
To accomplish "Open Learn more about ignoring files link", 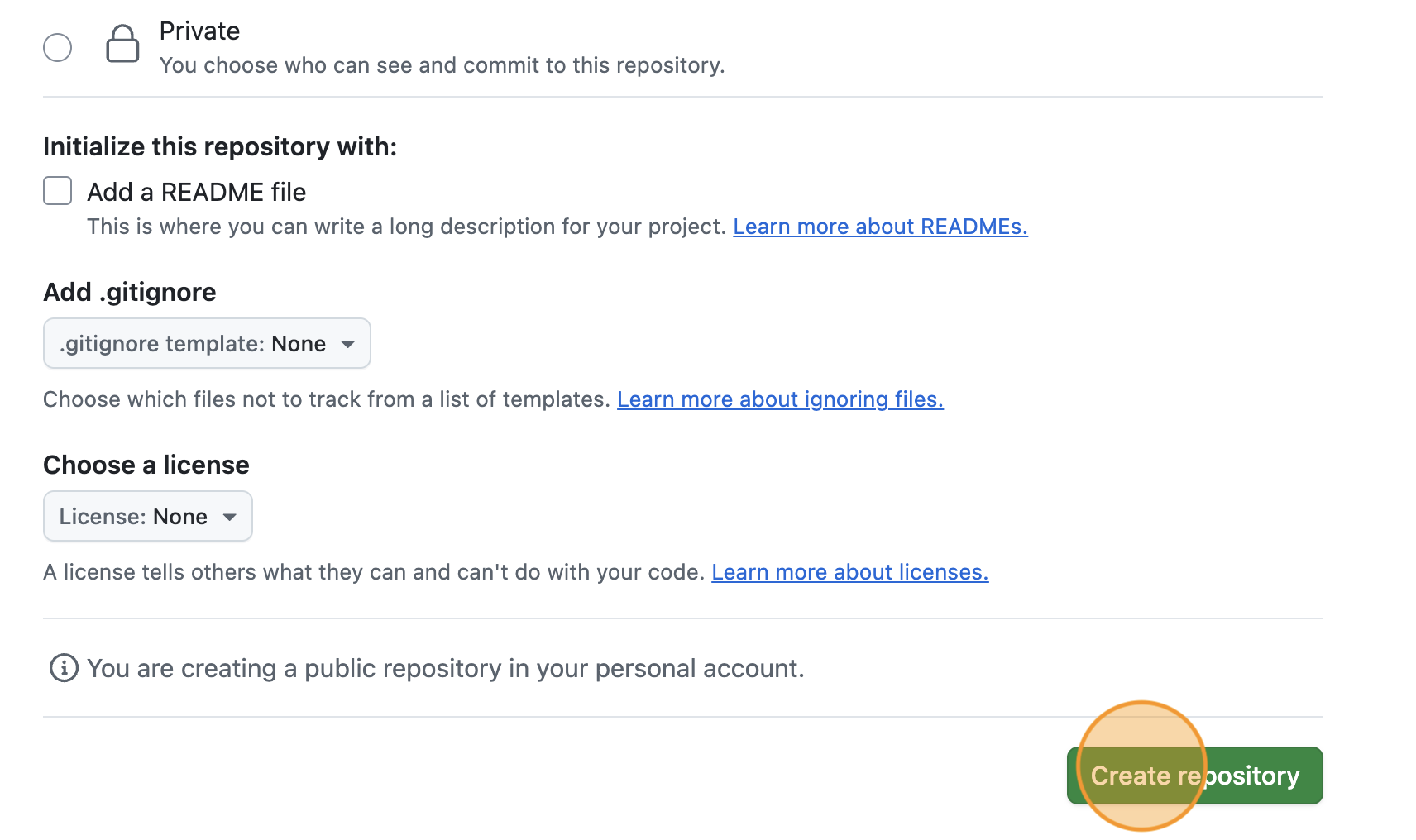I will (x=780, y=399).
